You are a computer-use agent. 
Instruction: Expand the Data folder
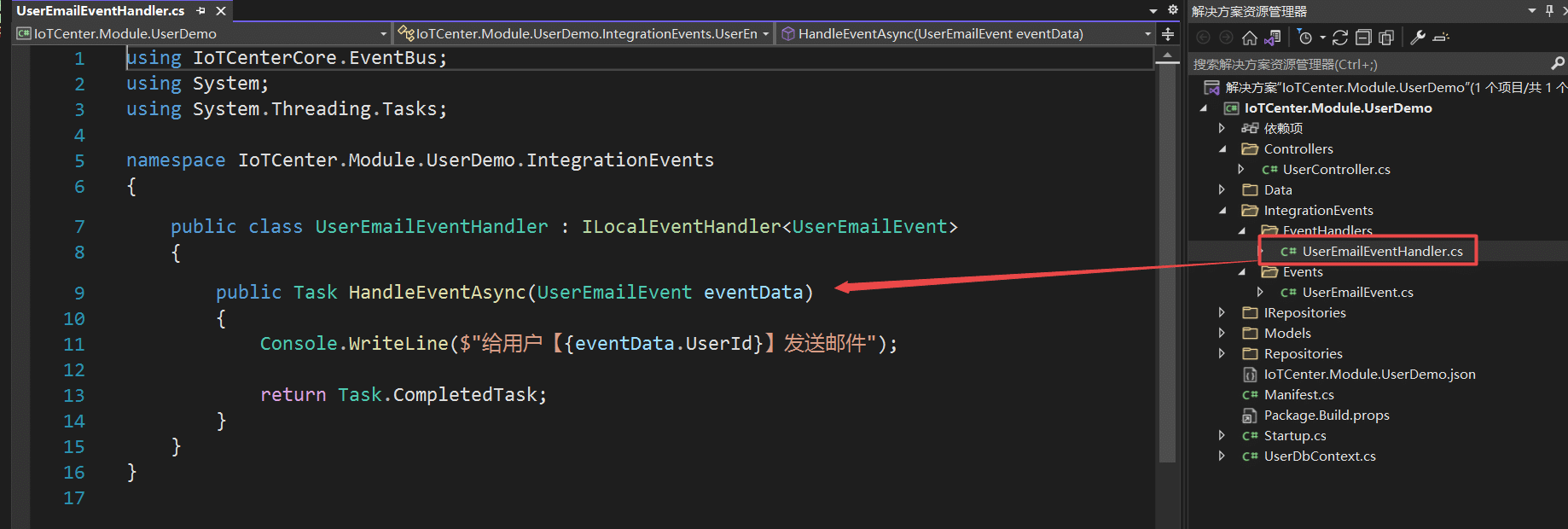click(1222, 189)
